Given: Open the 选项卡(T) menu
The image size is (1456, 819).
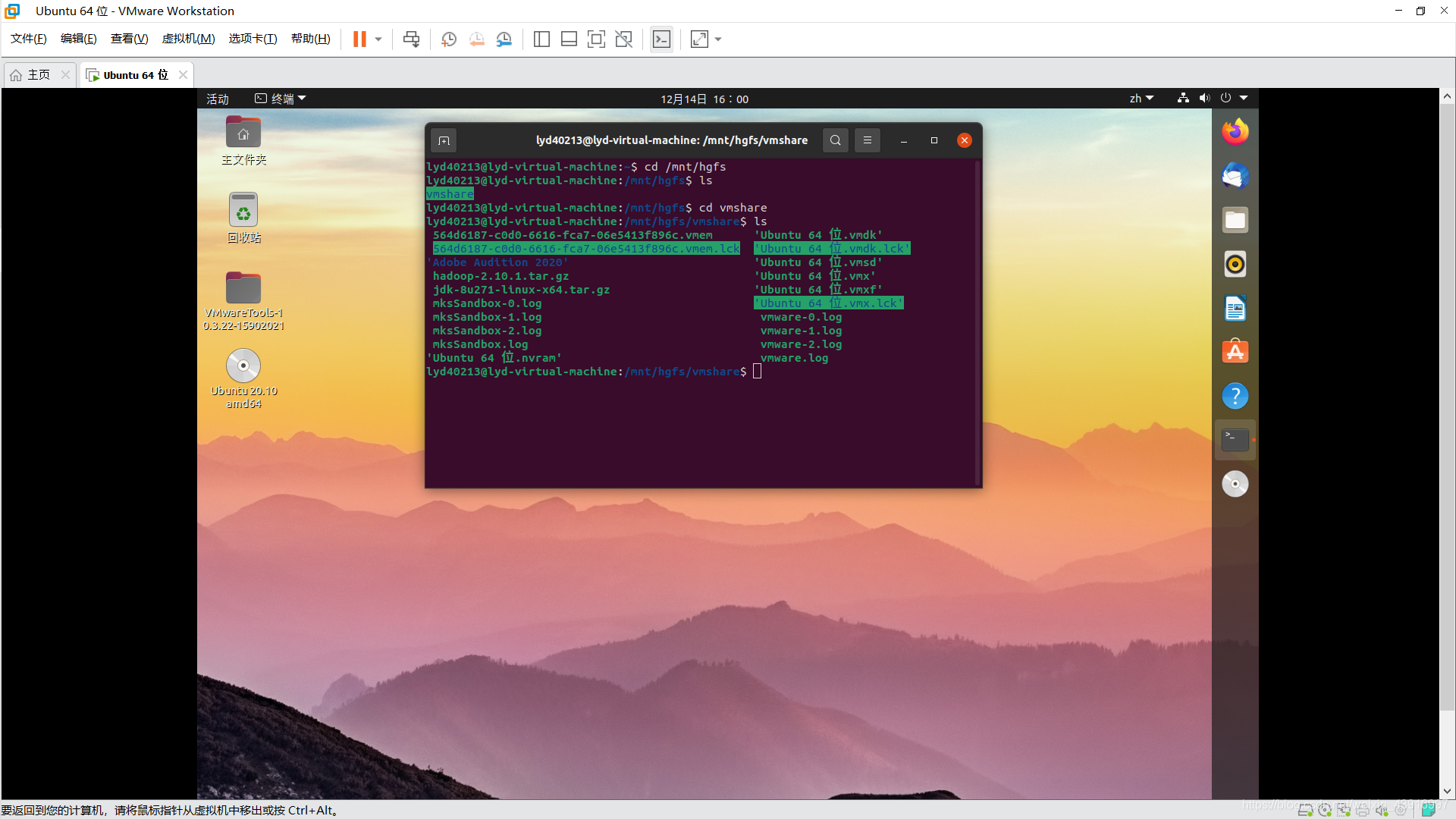Looking at the screenshot, I should pos(253,39).
